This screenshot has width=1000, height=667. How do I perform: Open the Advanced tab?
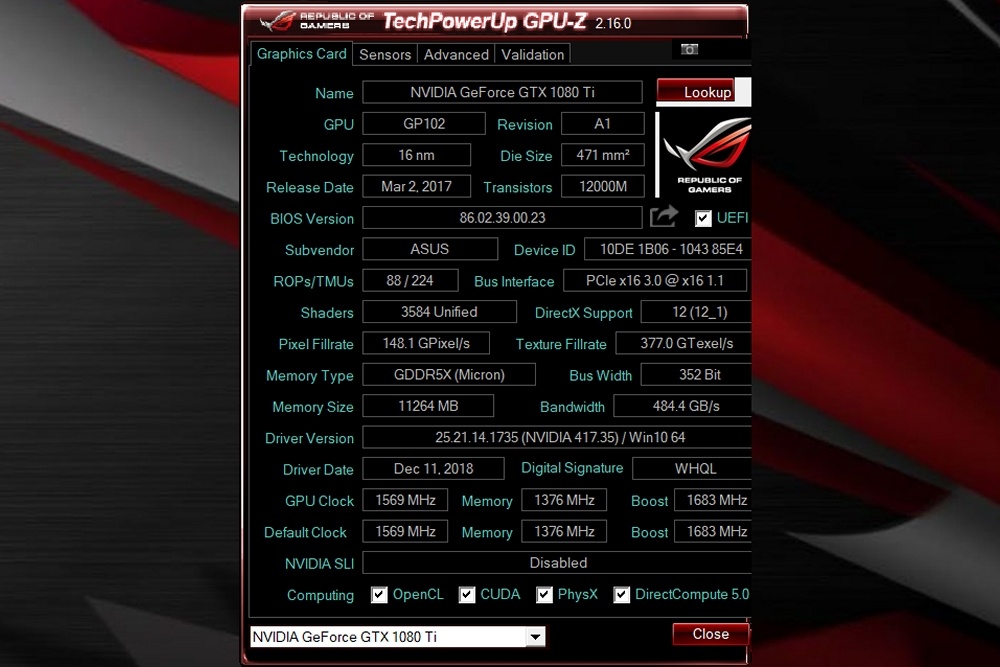click(456, 55)
